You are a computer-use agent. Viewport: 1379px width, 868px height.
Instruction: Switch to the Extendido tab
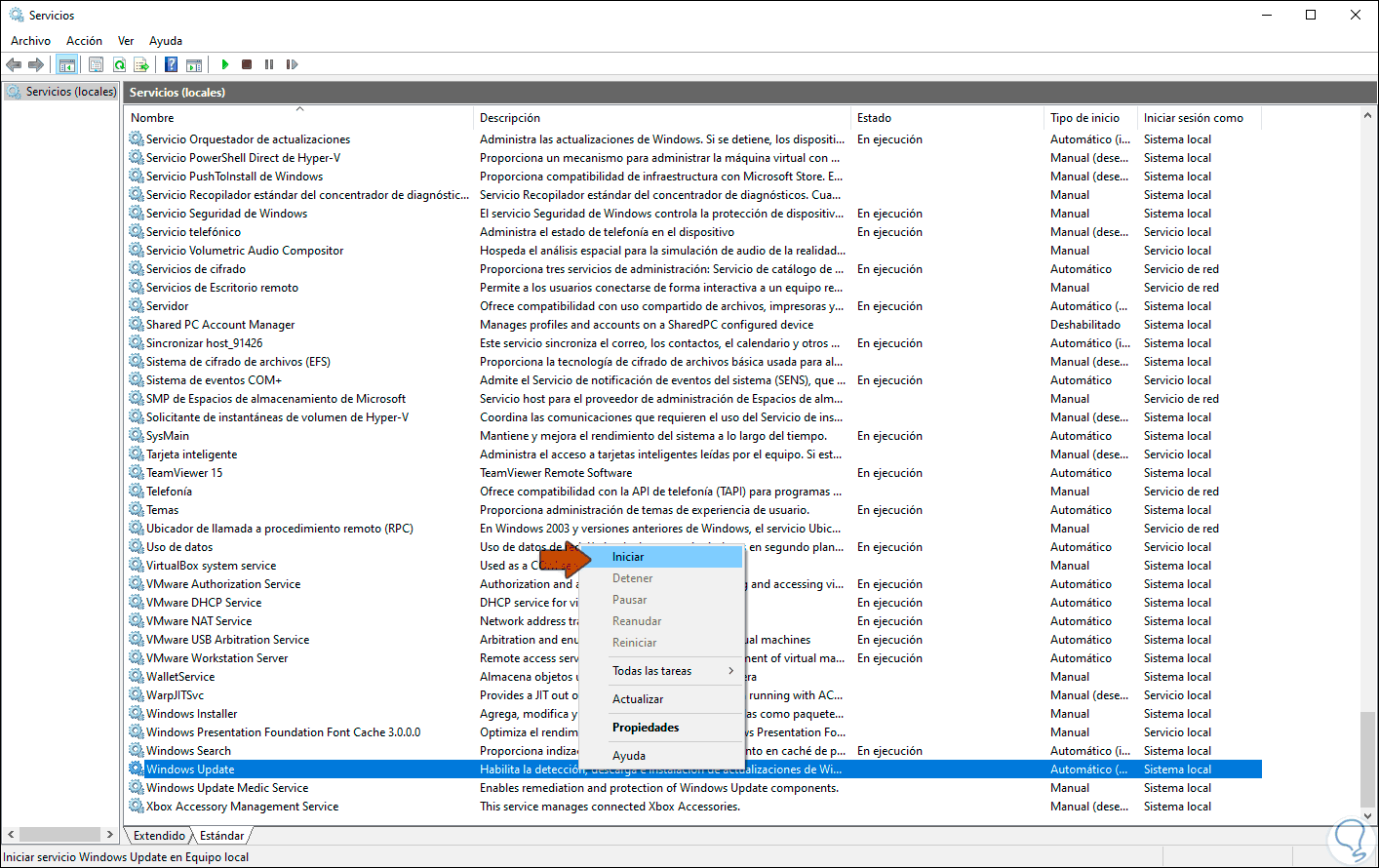[160, 836]
